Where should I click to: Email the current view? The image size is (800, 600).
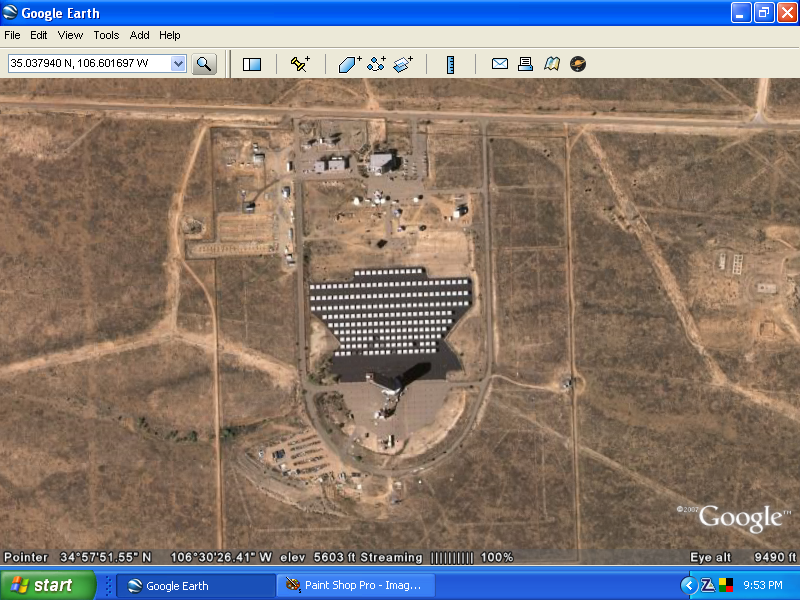pos(499,64)
